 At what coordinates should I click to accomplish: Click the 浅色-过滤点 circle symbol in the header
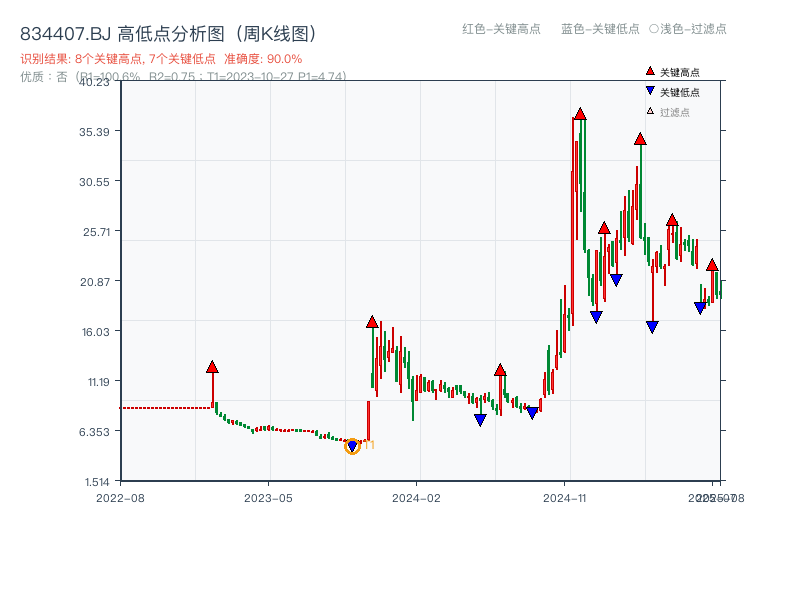tap(655, 30)
